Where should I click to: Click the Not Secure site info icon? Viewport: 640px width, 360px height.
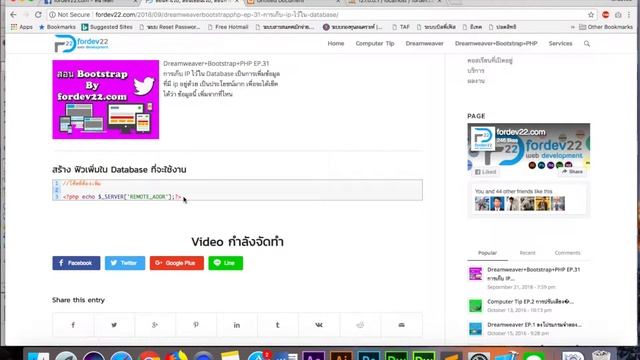pos(52,15)
